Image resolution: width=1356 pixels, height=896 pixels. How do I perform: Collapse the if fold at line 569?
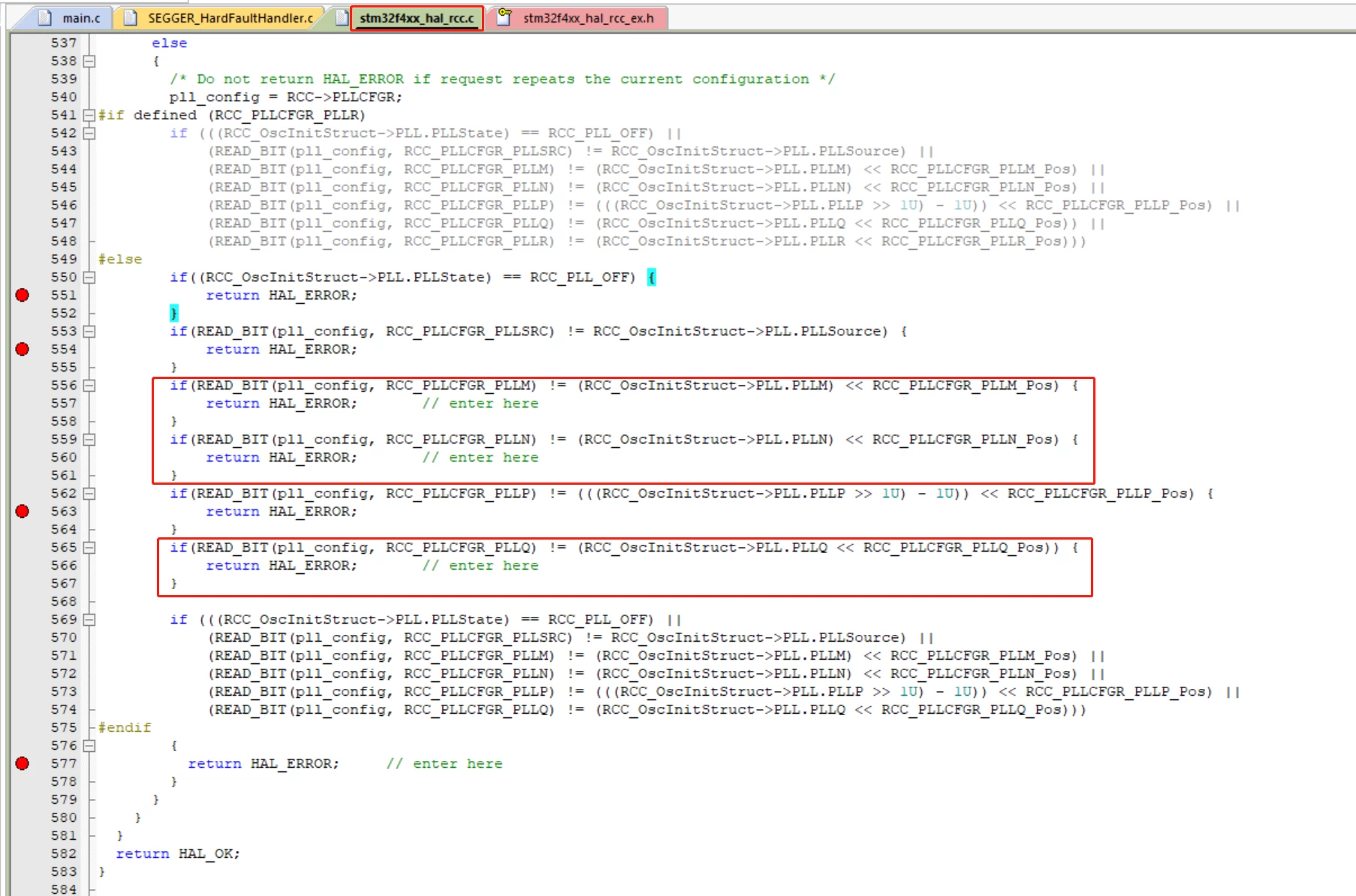pos(89,619)
